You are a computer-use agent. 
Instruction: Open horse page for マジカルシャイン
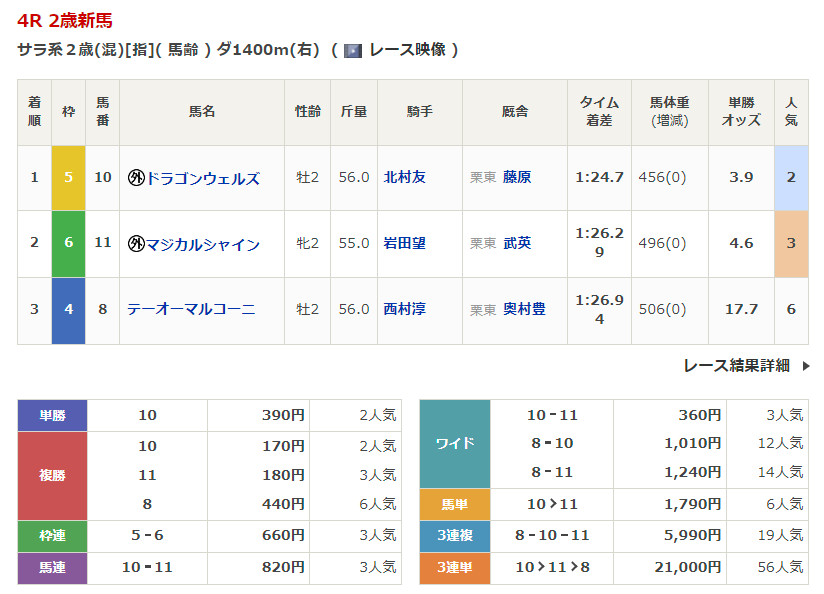(203, 244)
